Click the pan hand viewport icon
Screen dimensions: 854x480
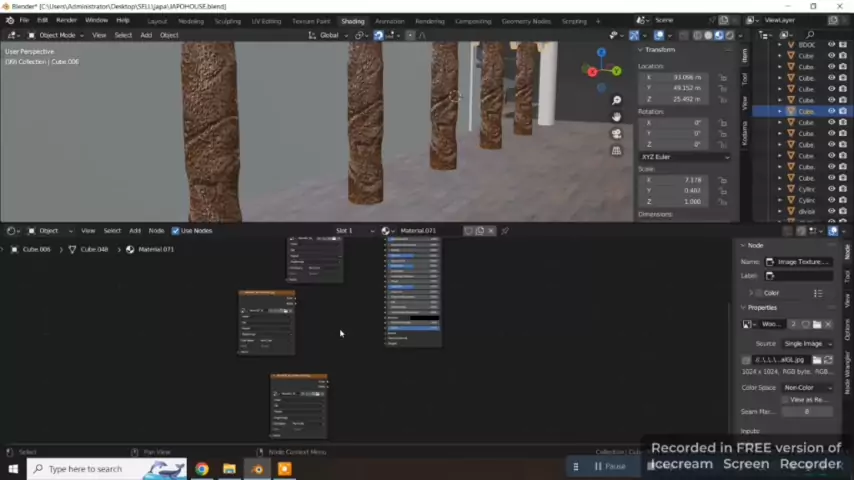pyautogui.click(x=616, y=117)
